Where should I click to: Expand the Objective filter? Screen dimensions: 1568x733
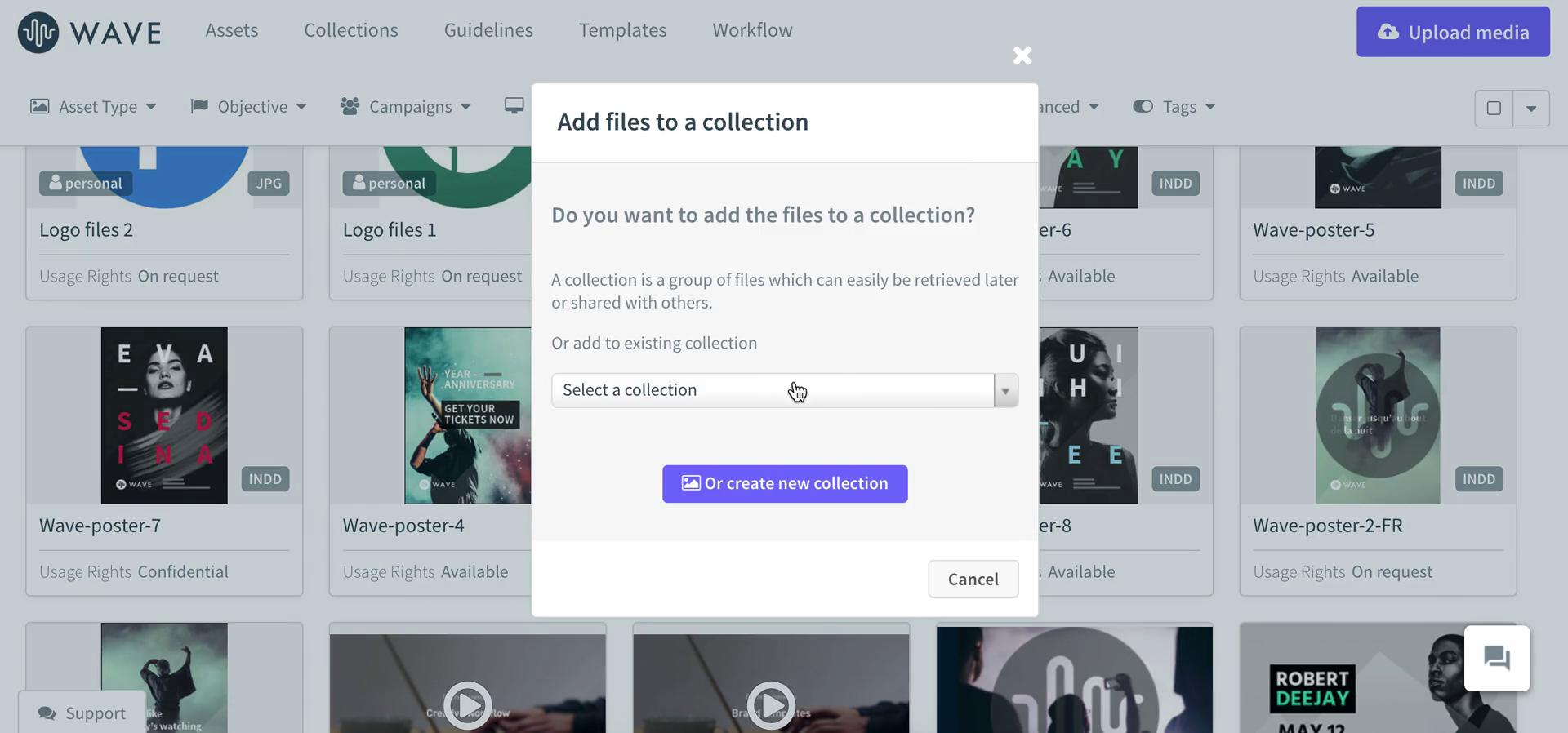[x=248, y=107]
